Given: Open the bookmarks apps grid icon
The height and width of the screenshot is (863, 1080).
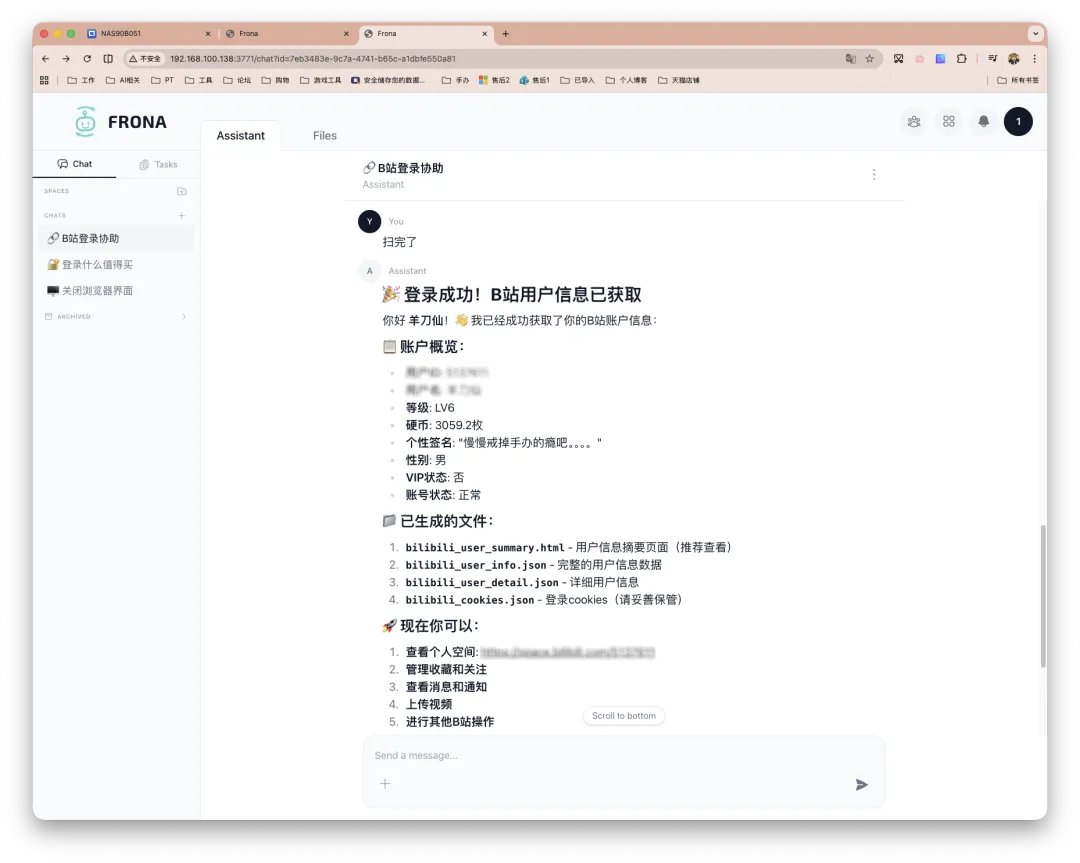Looking at the screenshot, I should tap(44, 81).
